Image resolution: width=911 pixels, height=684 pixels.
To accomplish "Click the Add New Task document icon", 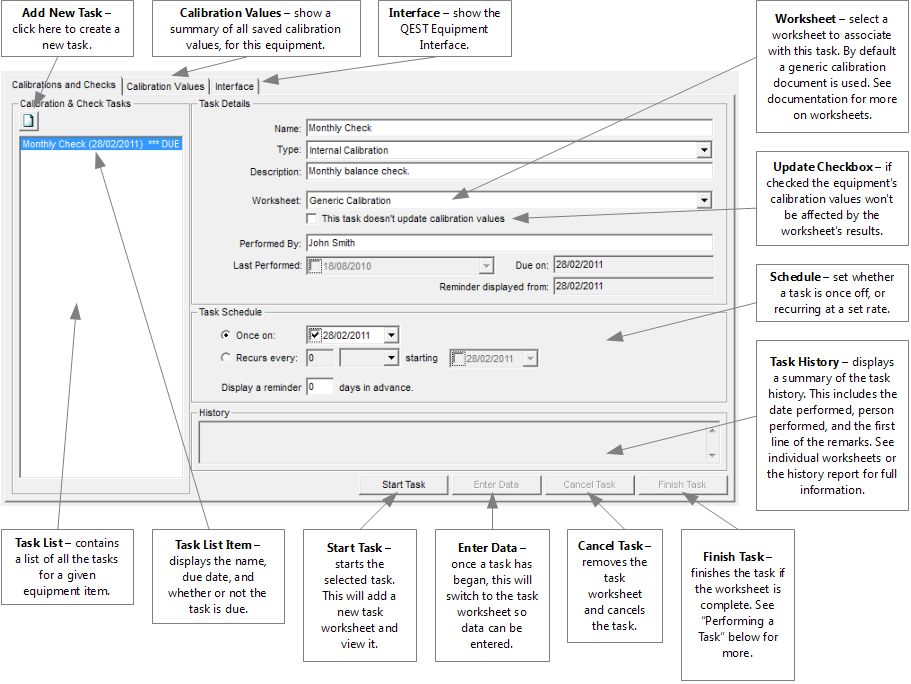I will click(x=29, y=121).
